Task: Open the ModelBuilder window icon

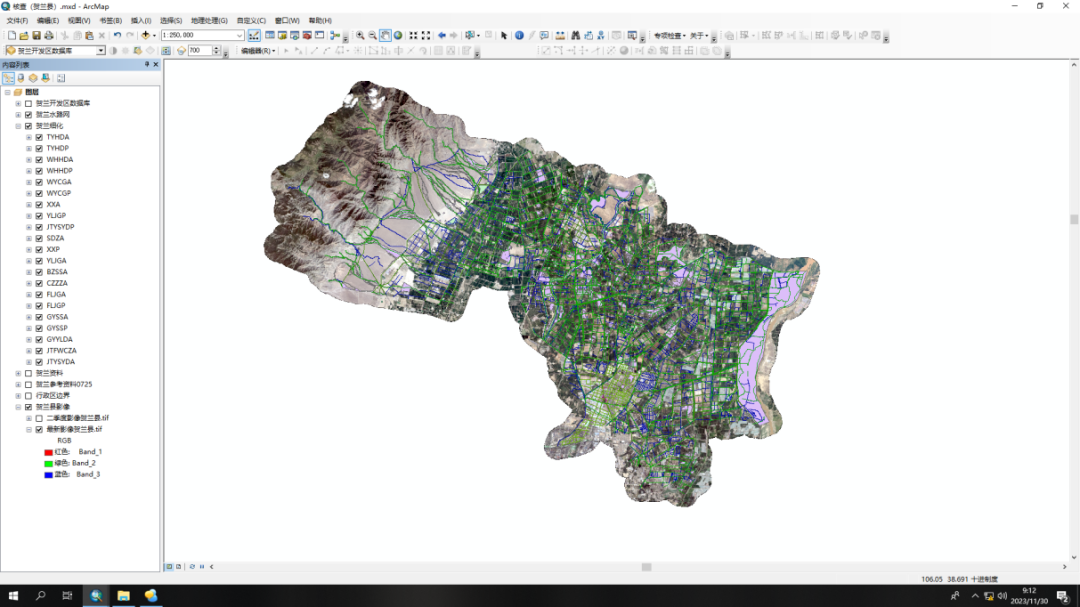Action: point(335,35)
